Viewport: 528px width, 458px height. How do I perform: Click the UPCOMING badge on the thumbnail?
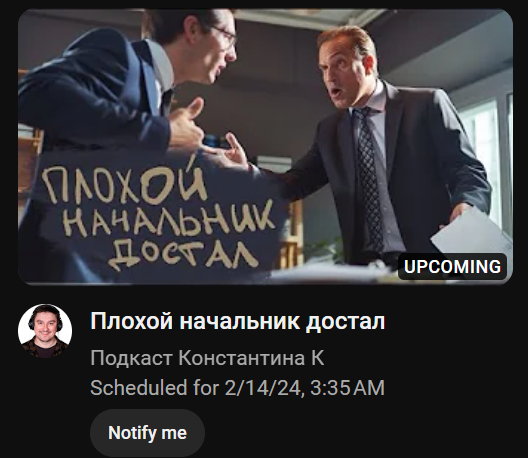[x=452, y=267]
